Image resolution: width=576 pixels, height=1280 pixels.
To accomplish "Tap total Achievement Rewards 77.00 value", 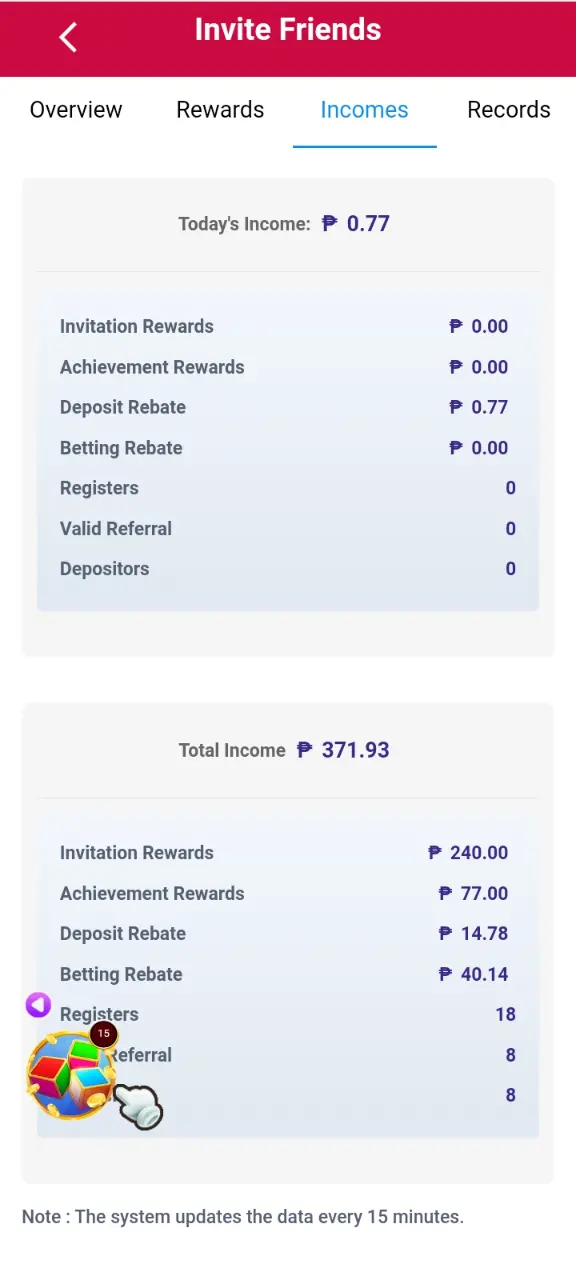I will 473,893.
